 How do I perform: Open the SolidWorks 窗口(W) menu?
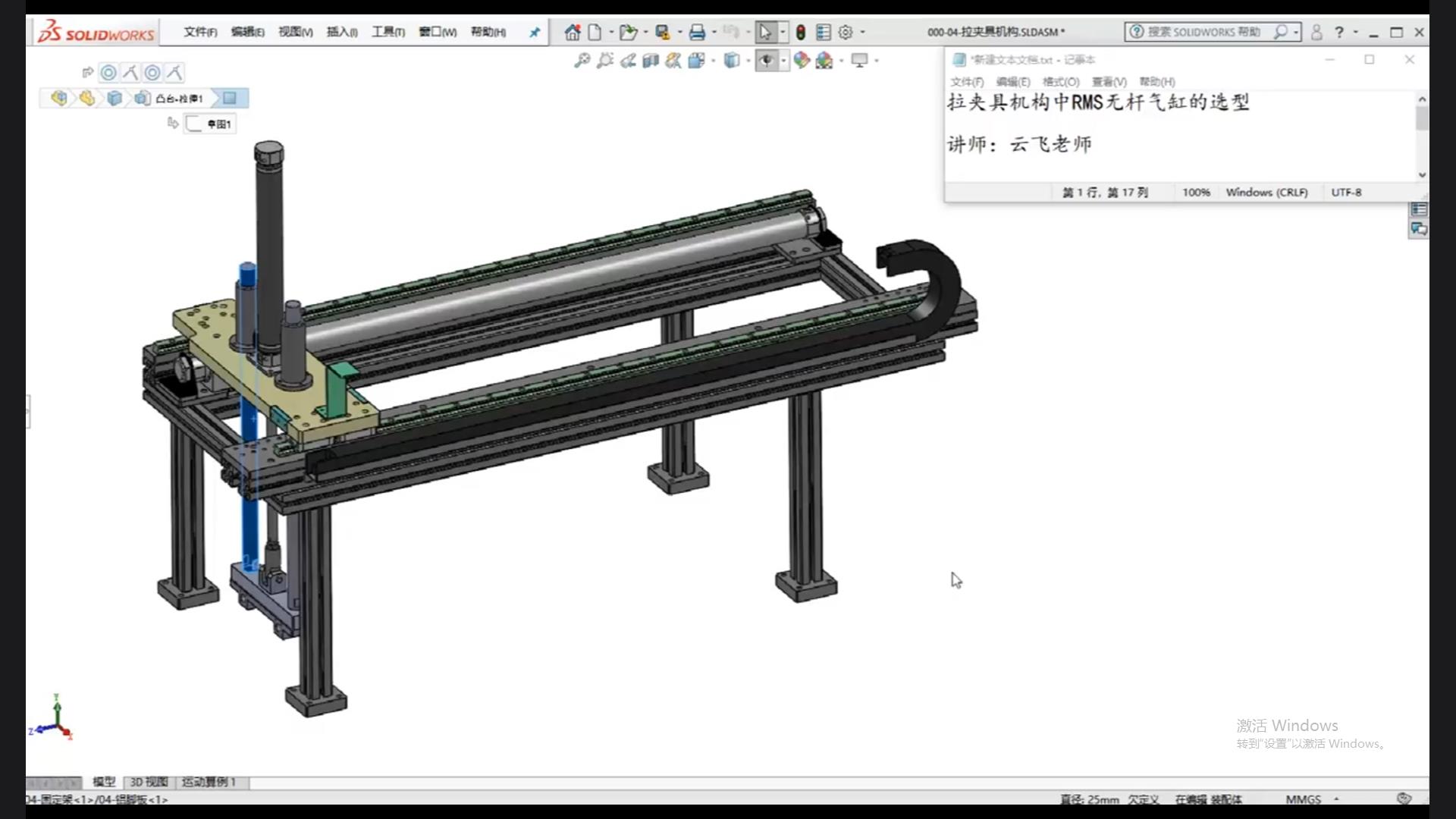click(x=438, y=32)
